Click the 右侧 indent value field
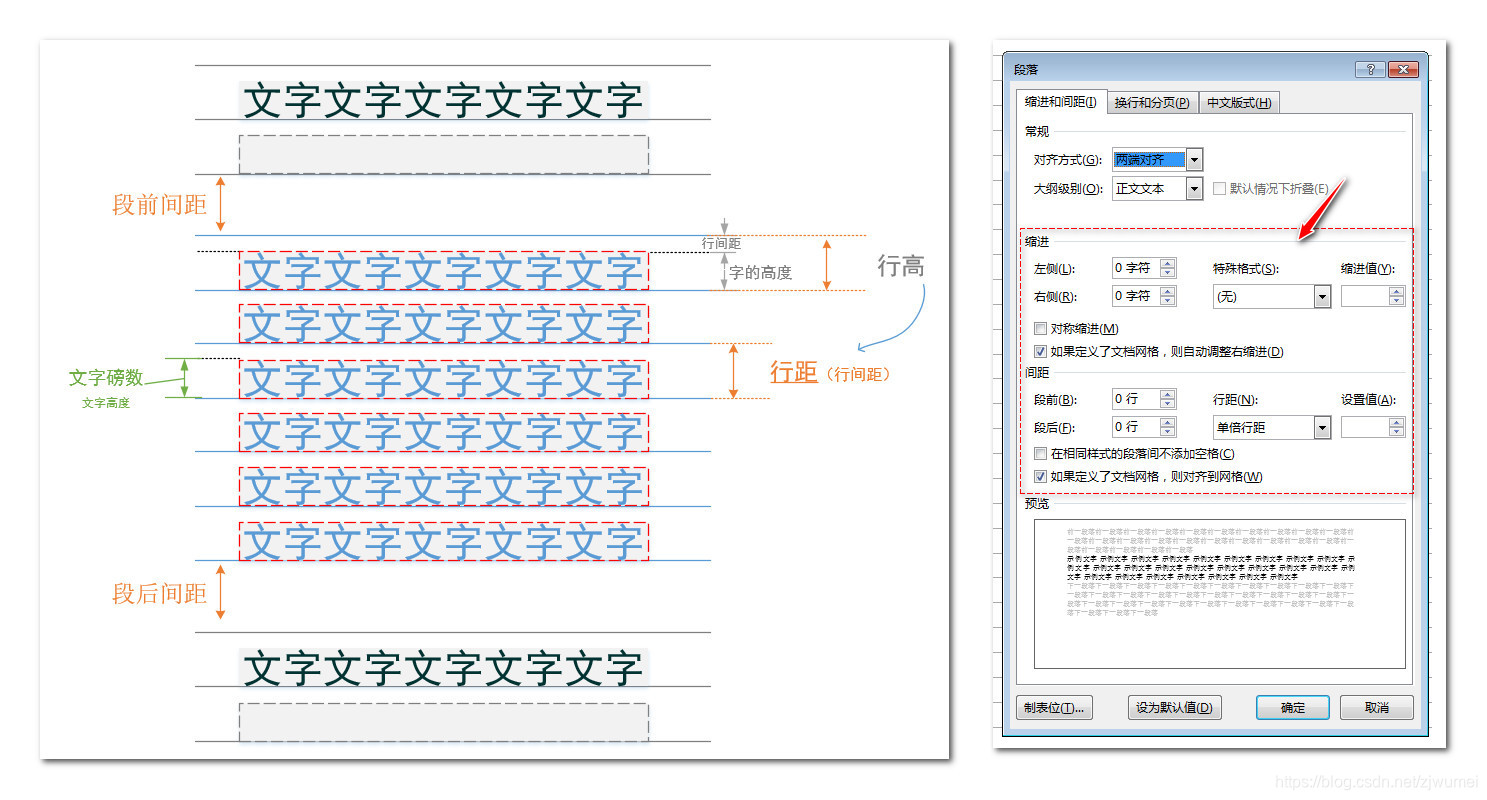This screenshot has width=1487, height=800. pyautogui.click(x=1135, y=296)
